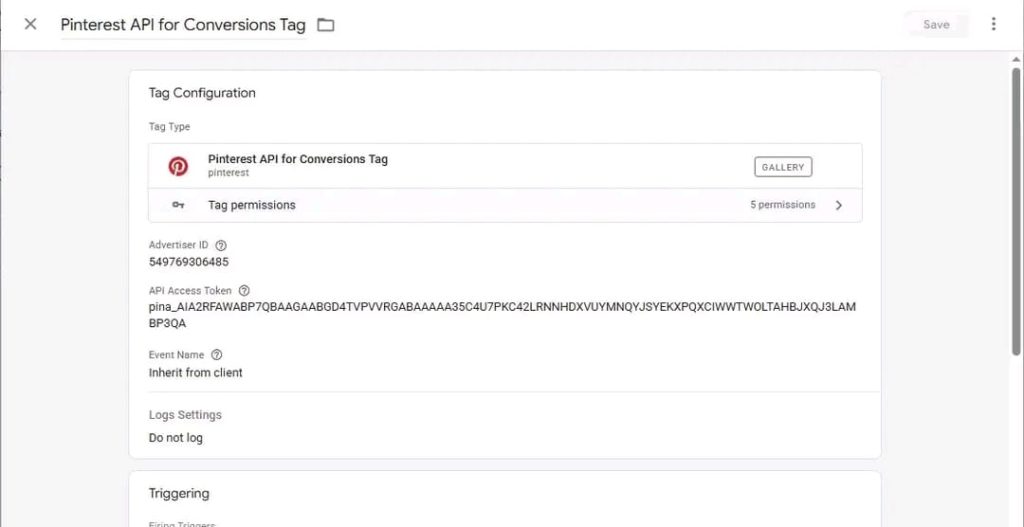Screen dimensions: 1024x527
Task: Click the folder icon beside the tag name
Action: click(x=325, y=25)
